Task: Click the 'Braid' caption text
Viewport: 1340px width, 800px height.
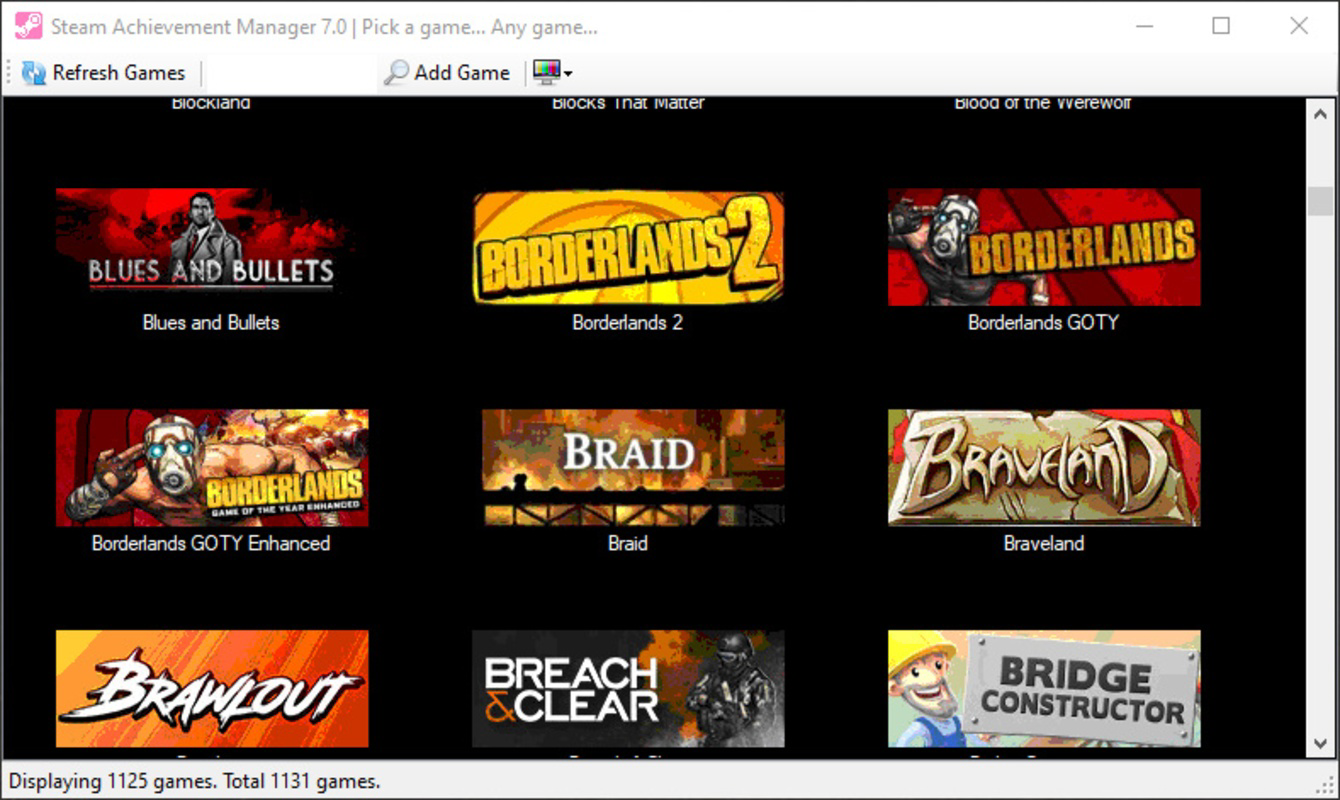Action: click(628, 544)
